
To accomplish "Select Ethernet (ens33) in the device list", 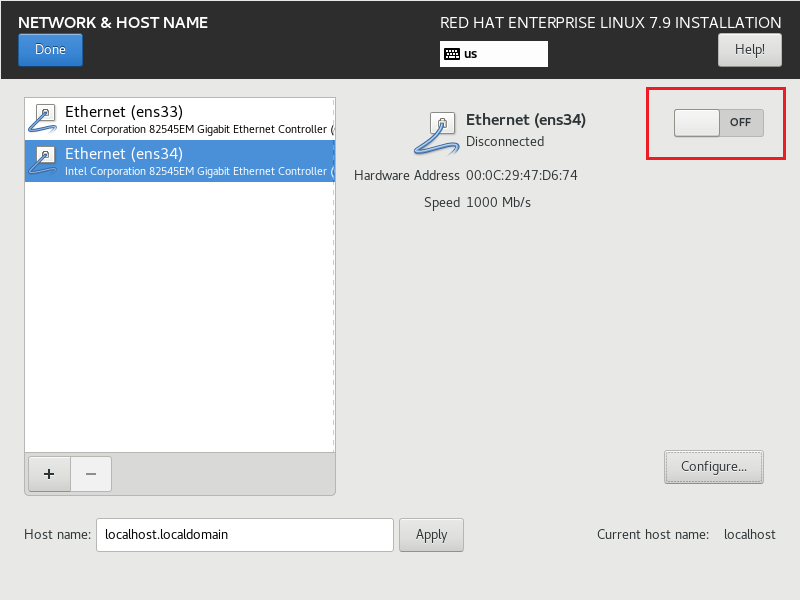I will click(180, 119).
